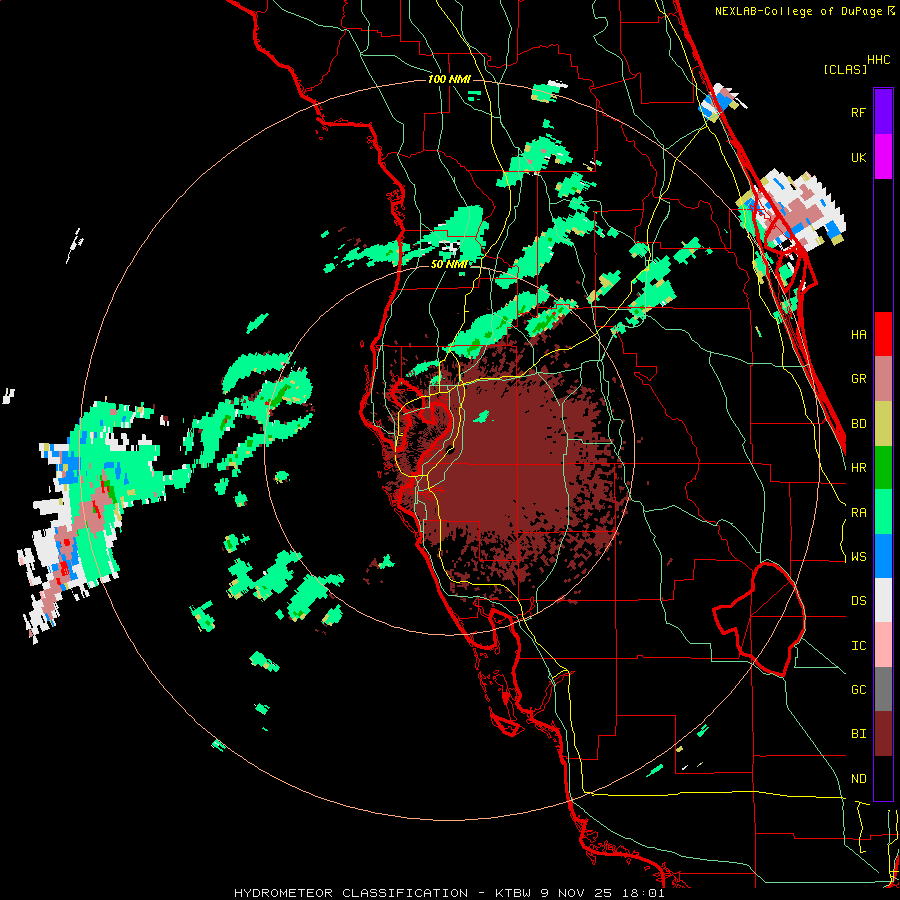The image size is (900, 900).
Task: Click the HA legend label
Action: [858, 334]
